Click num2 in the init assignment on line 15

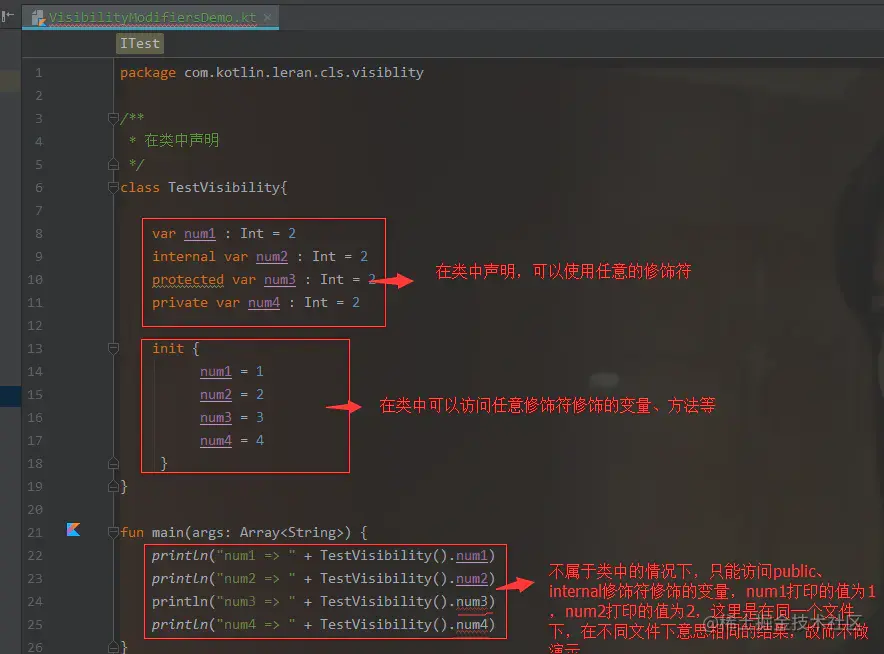[216, 395]
